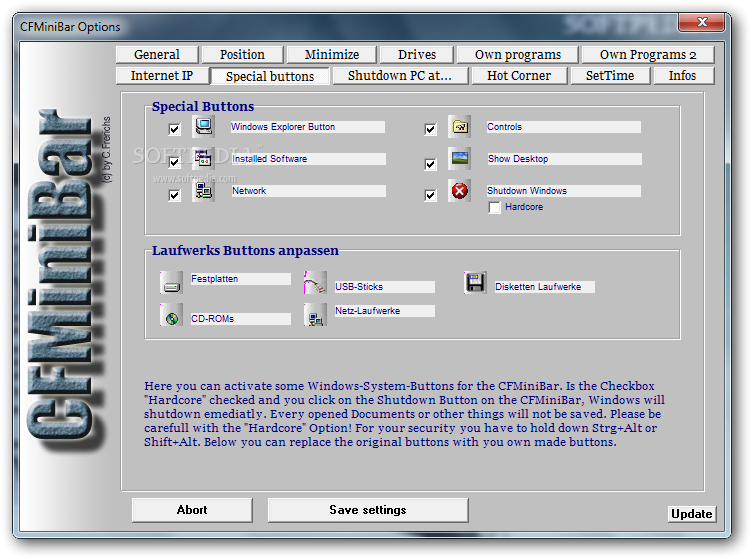Click the Disketten Laufwerke floppy icon
The height and width of the screenshot is (559, 752).
(475, 283)
